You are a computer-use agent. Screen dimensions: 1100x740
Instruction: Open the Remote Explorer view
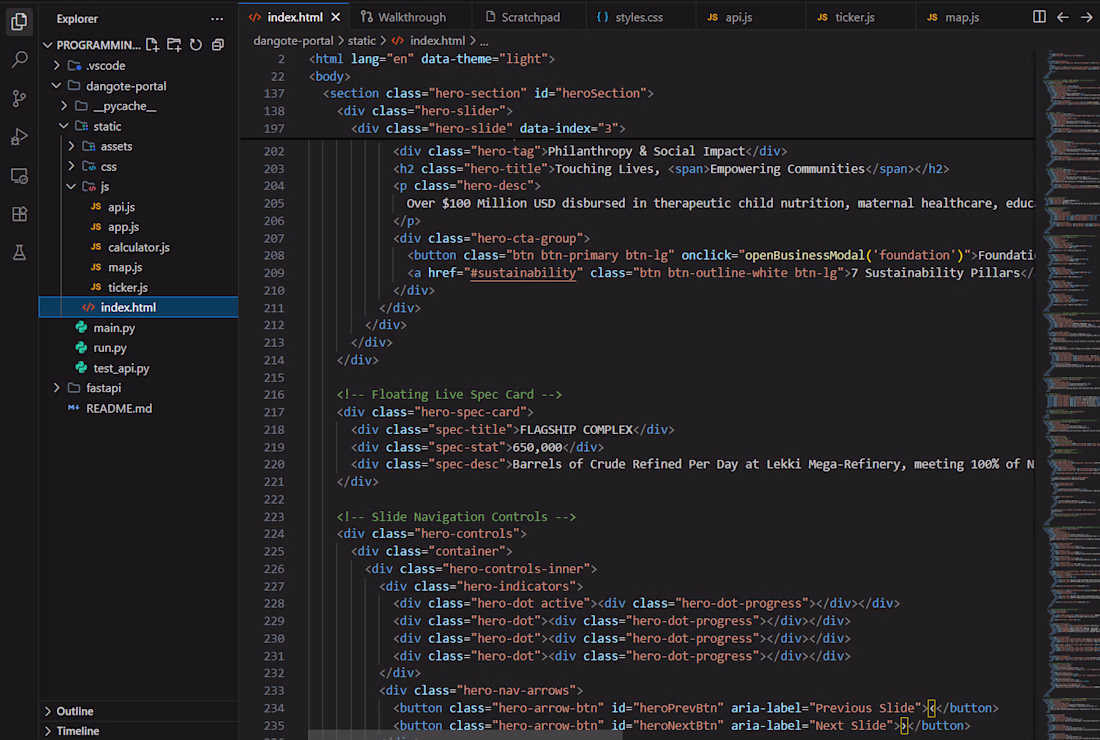[19, 175]
